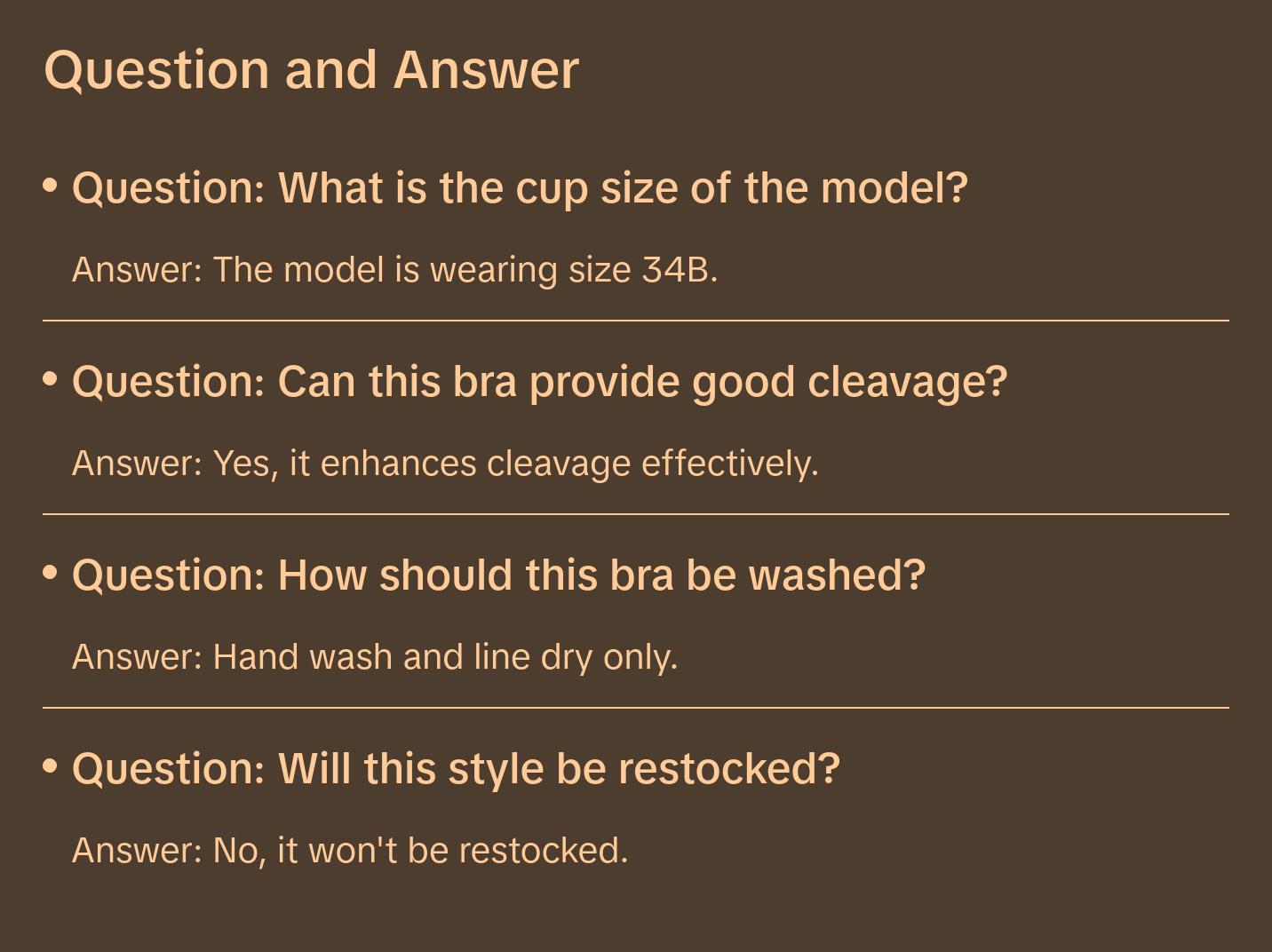Click the word 'Question:' in the cup size question
This screenshot has height=952, width=1272.
point(169,188)
